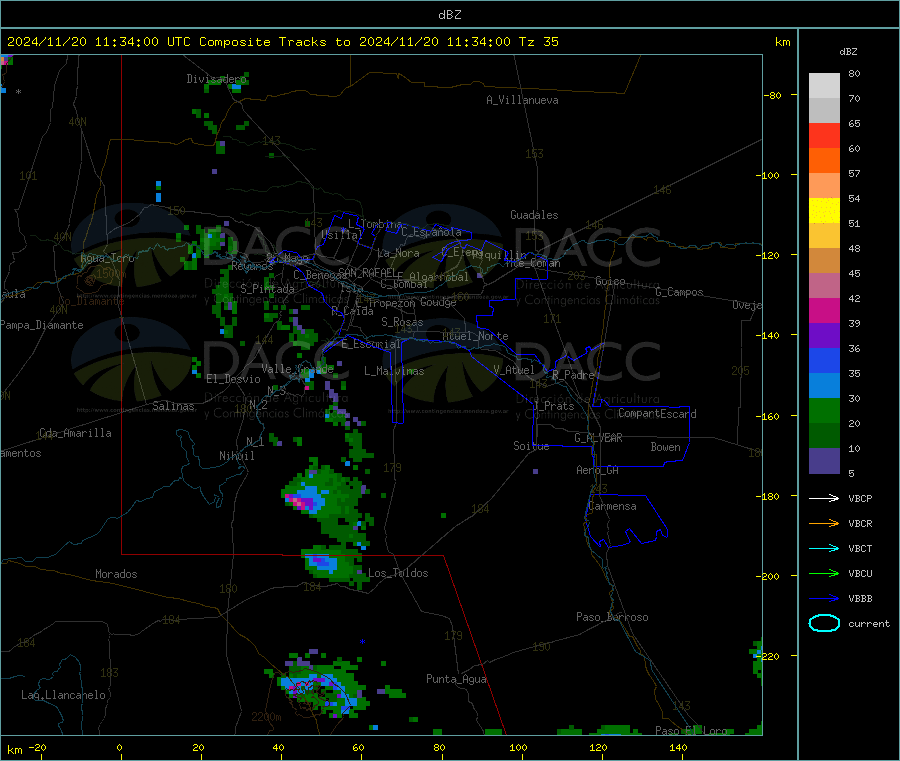Click the Lag.Llancanelo location label

click(x=63, y=695)
